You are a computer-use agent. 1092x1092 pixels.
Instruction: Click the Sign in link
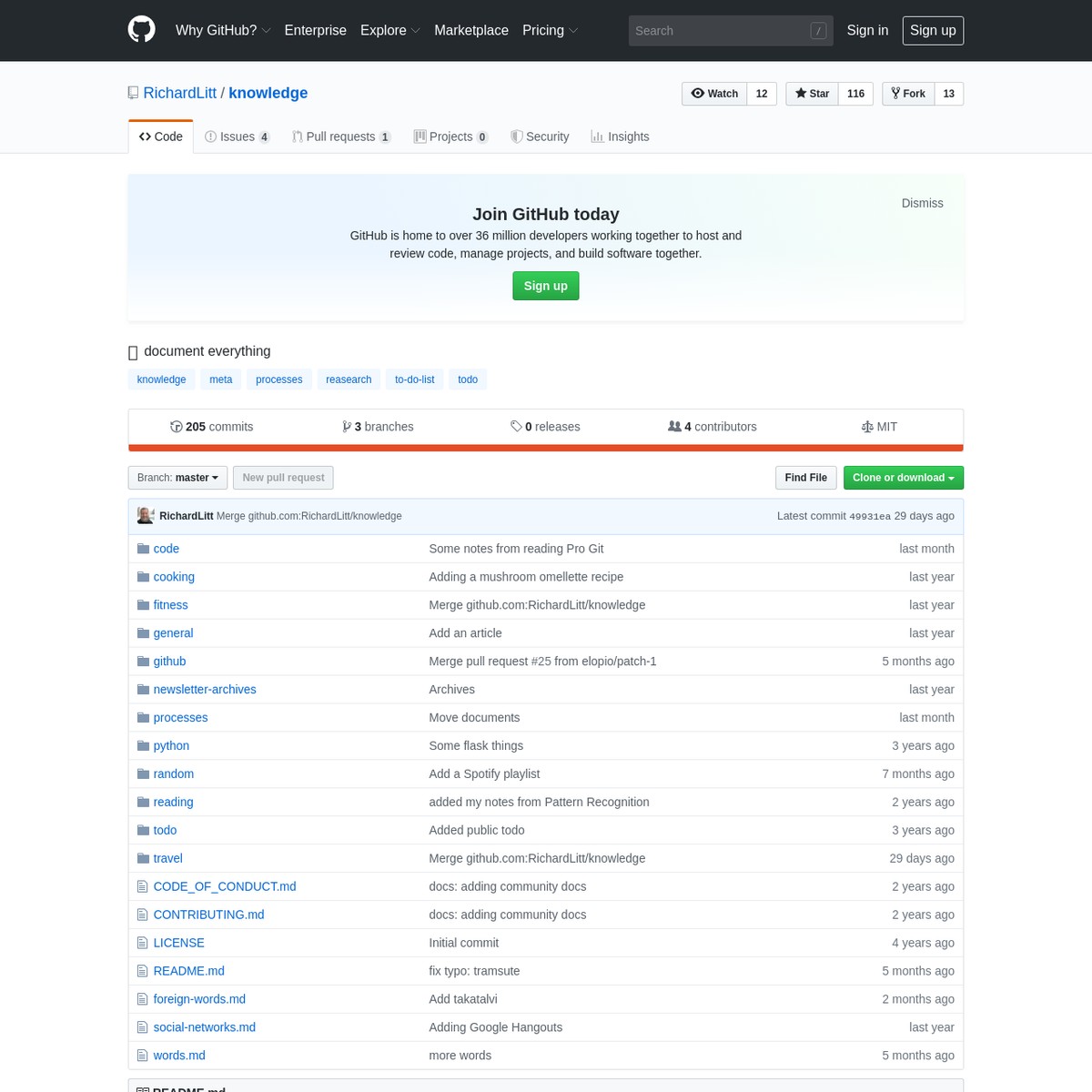tap(867, 30)
